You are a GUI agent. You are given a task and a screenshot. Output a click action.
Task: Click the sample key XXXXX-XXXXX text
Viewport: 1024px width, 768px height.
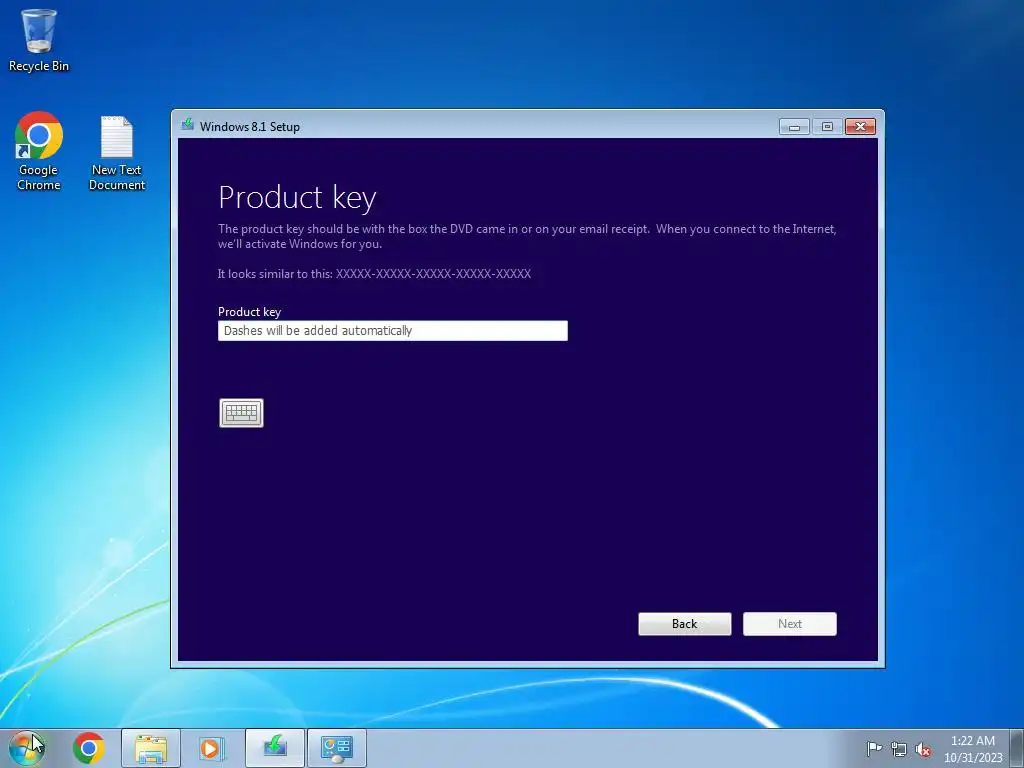click(434, 274)
